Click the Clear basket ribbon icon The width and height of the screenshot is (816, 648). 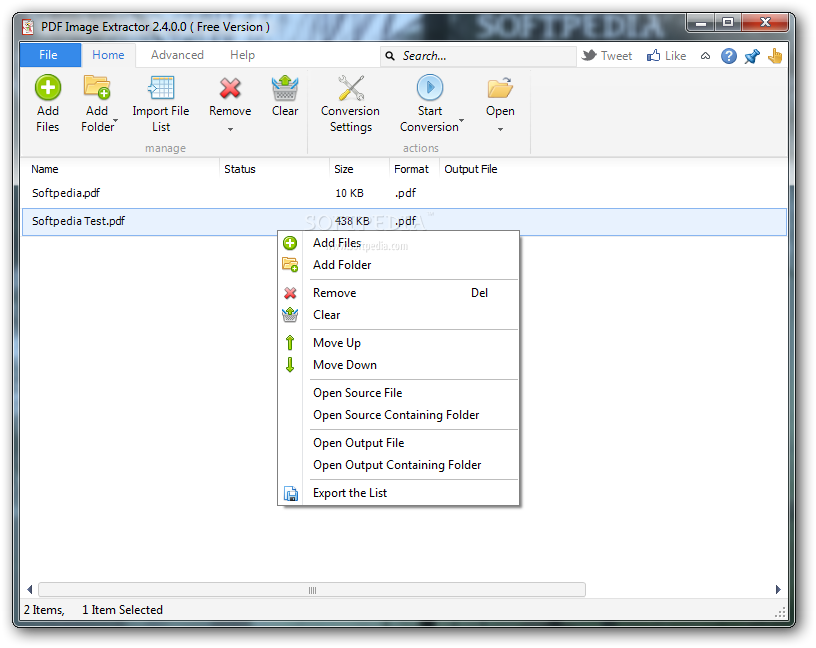[x=285, y=88]
